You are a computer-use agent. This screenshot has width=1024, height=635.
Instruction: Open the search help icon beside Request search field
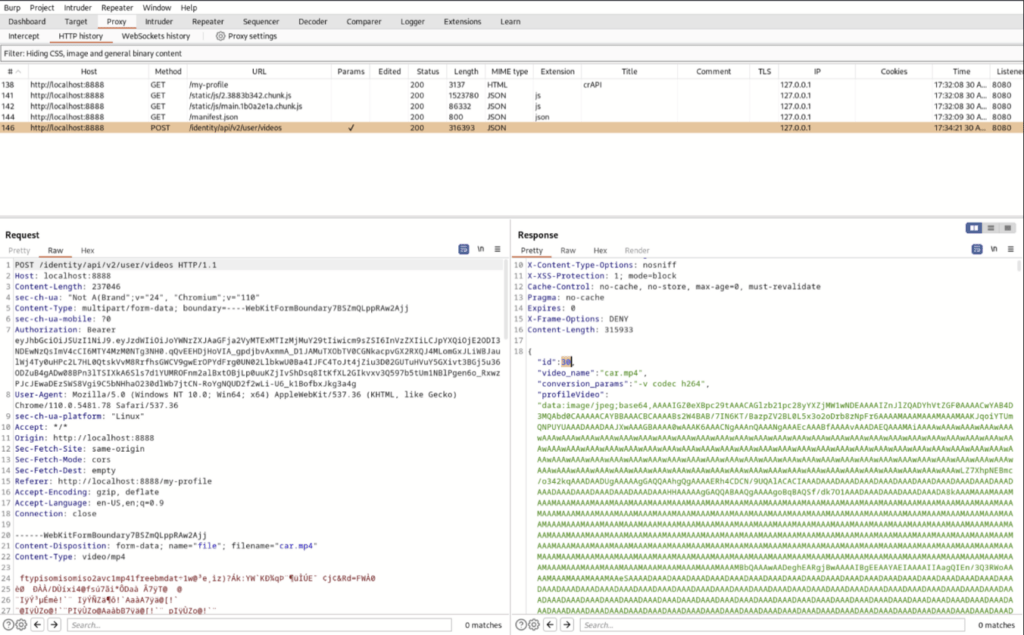pyautogui.click(x=8, y=625)
